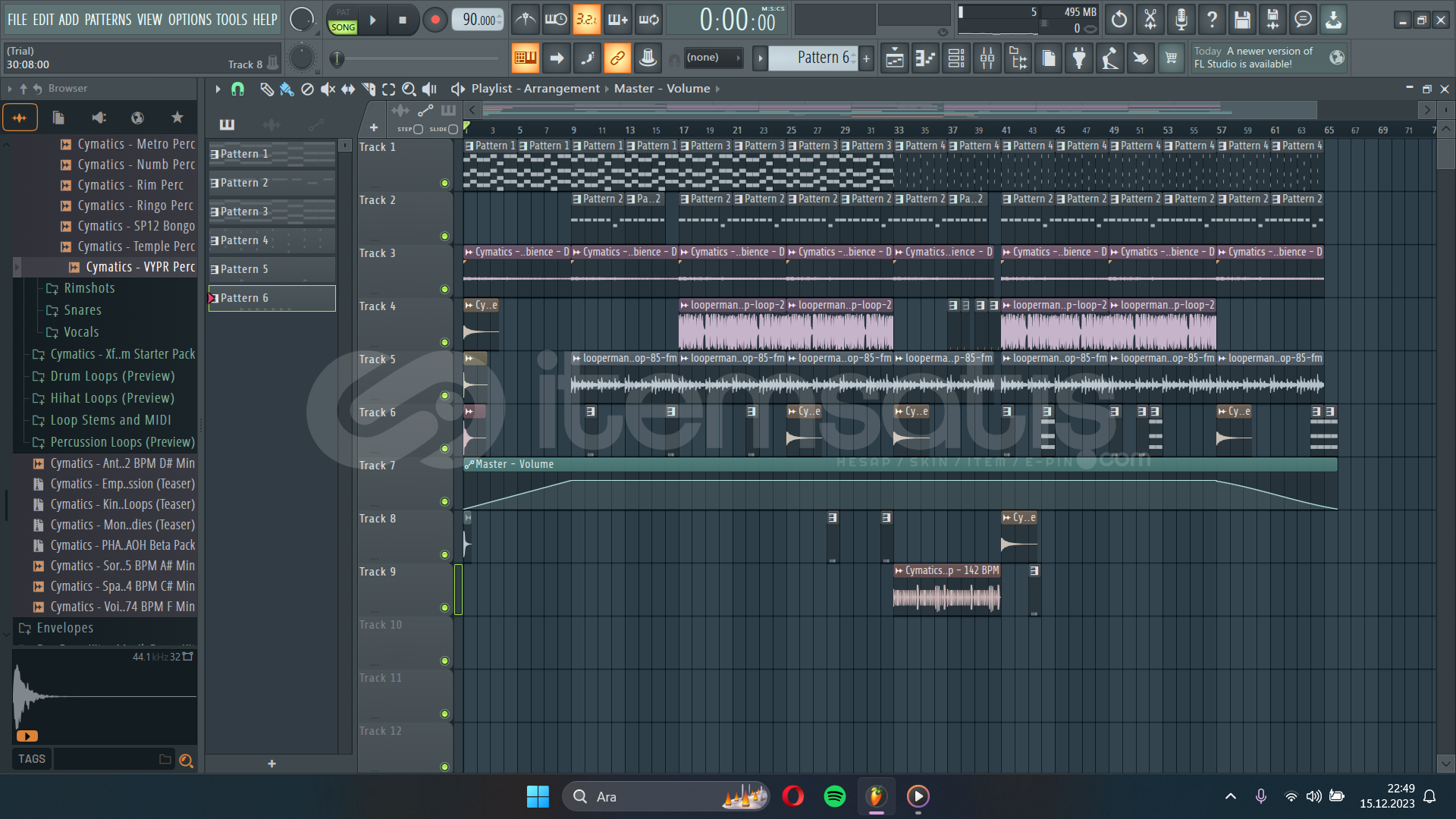
Task: Open browser files tab icon
Action: tap(58, 118)
